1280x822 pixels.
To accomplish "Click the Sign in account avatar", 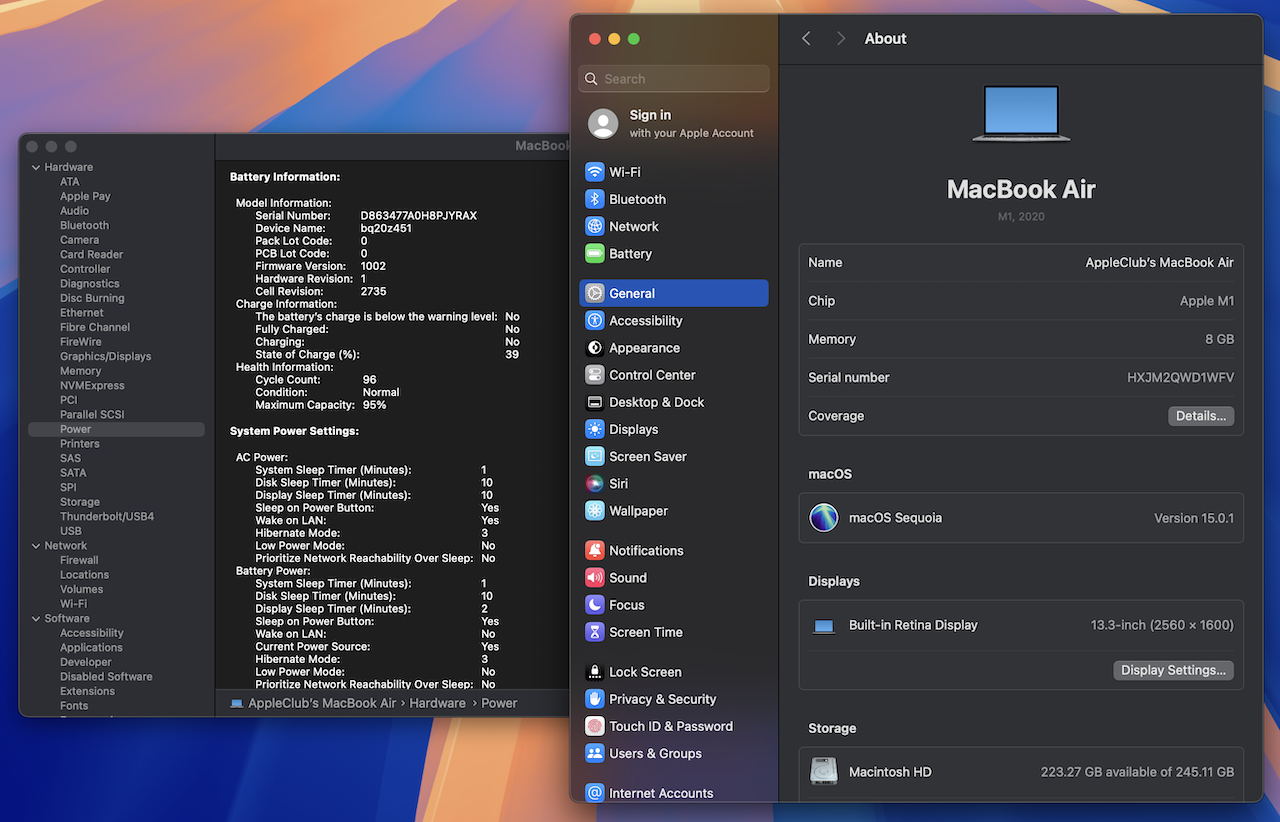I will point(603,123).
